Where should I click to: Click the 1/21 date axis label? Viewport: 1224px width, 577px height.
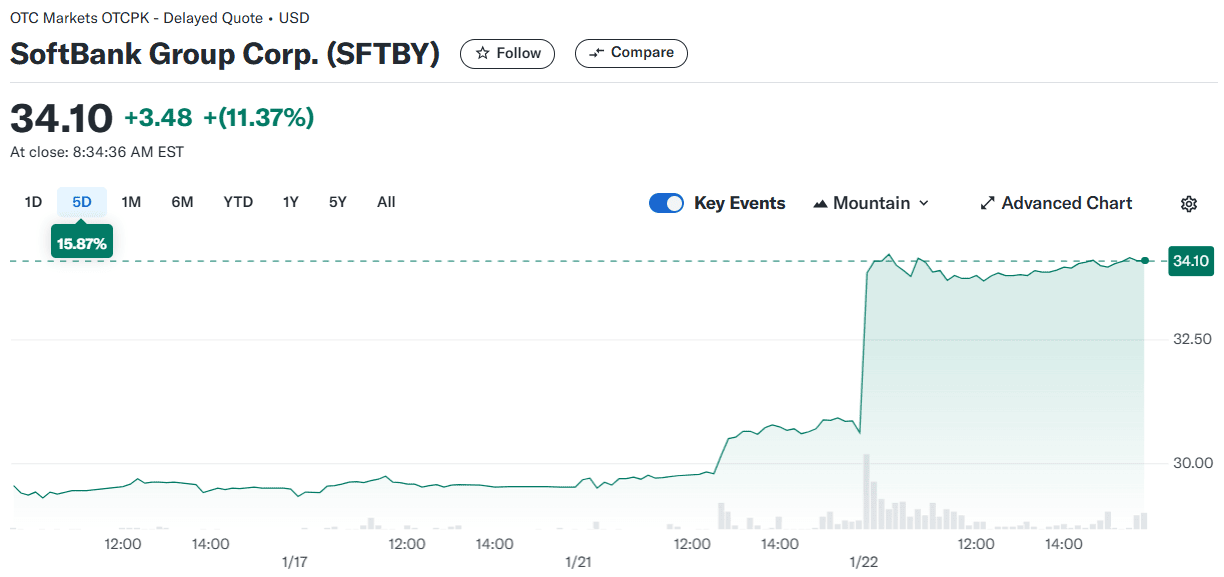pyautogui.click(x=578, y=562)
